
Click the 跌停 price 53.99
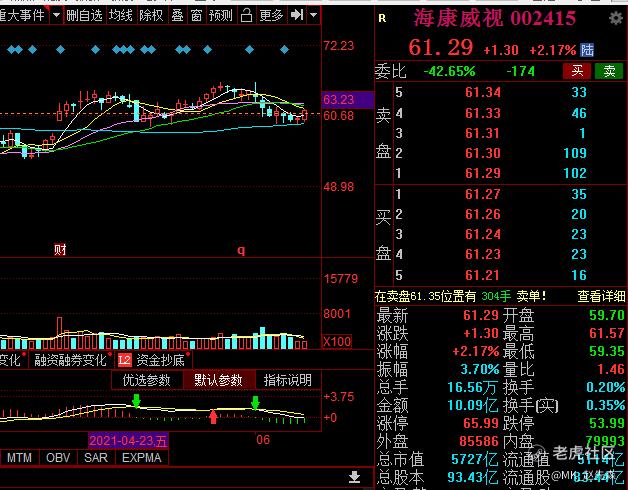pos(607,423)
